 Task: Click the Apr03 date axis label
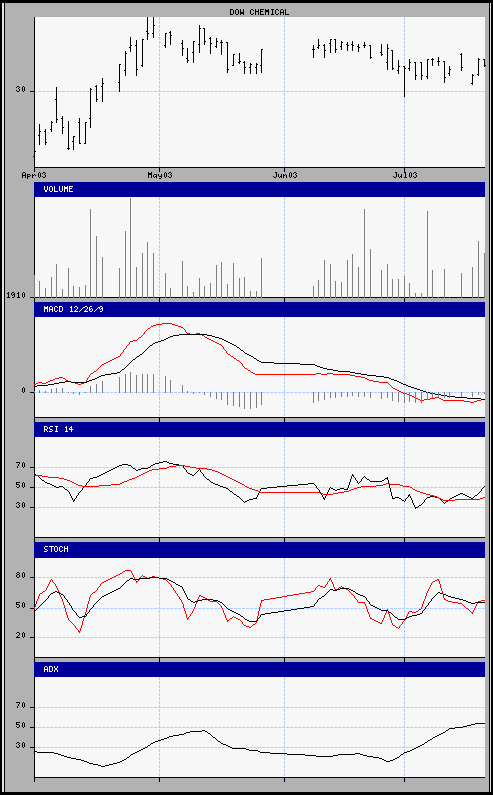pos(34,175)
